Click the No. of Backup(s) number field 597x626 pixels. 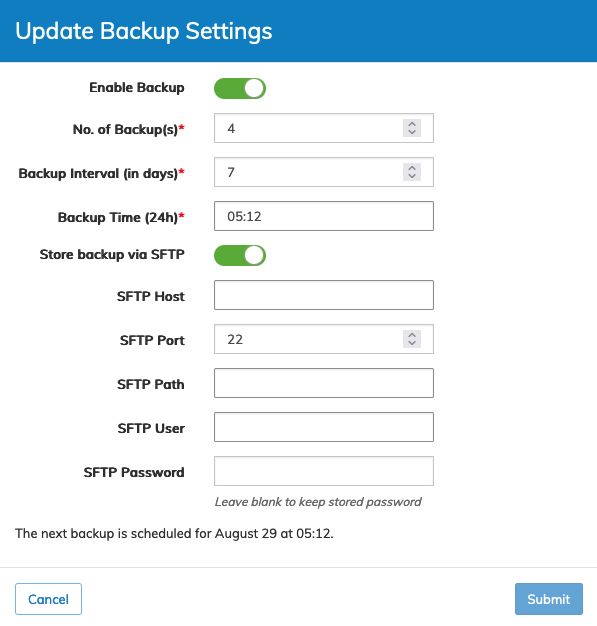pos(324,128)
